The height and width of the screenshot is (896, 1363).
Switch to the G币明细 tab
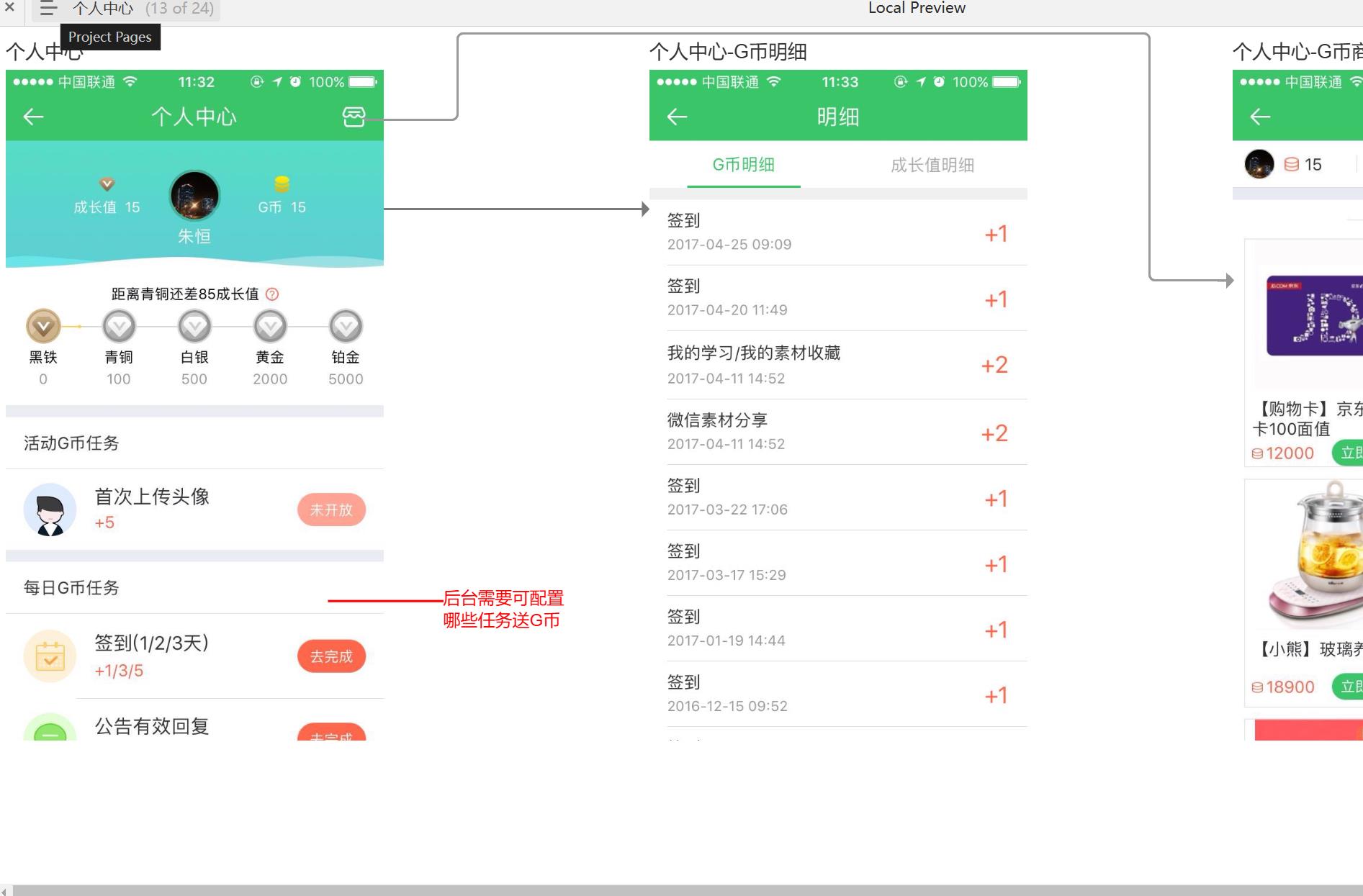coord(744,165)
